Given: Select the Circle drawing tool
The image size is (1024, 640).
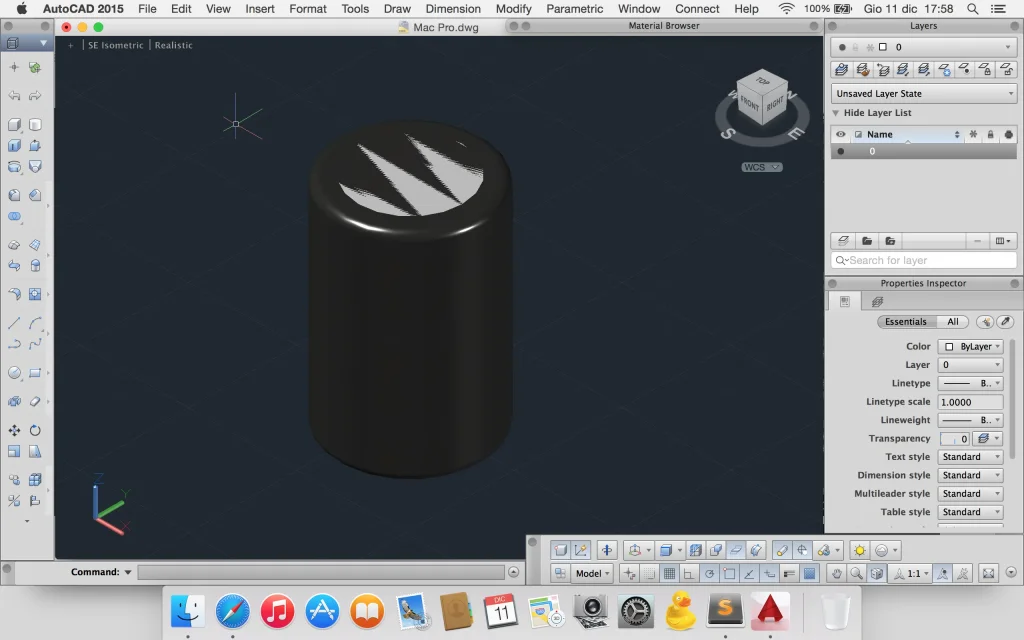Looking at the screenshot, I should 14,373.
